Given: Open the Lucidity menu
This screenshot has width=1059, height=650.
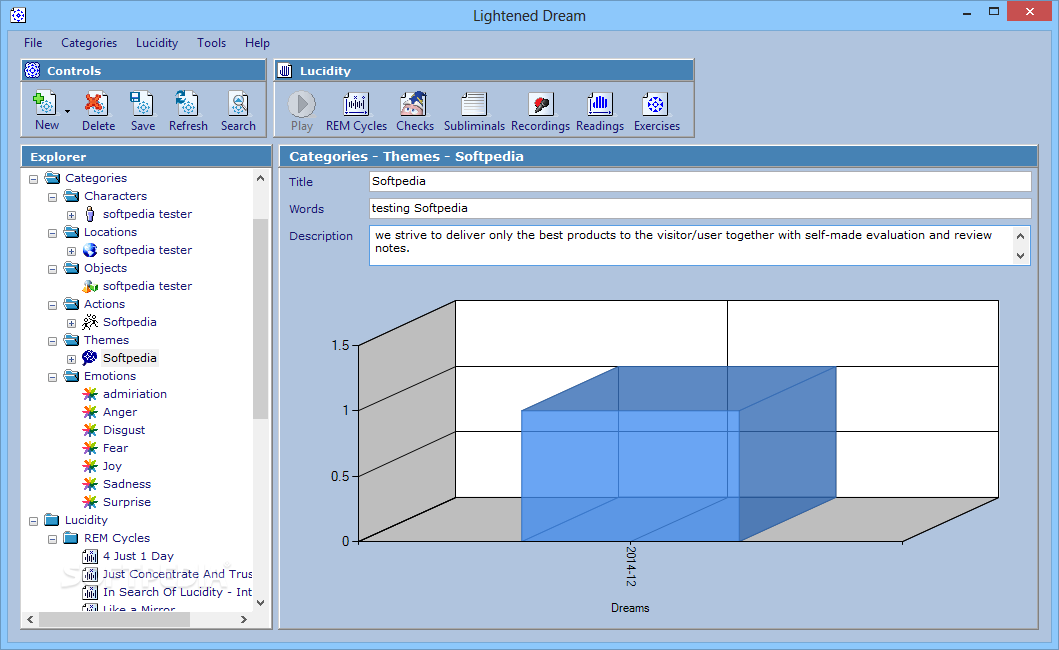Looking at the screenshot, I should coord(157,43).
